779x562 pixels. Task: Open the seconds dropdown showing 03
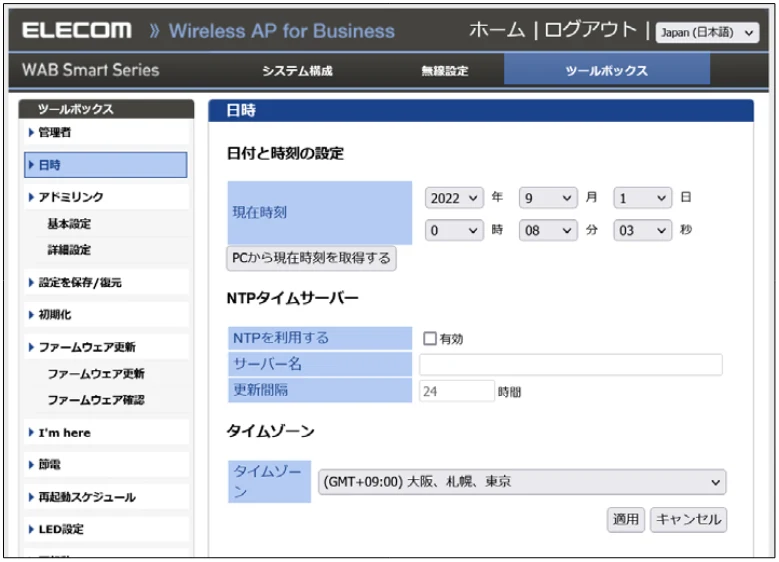(642, 231)
